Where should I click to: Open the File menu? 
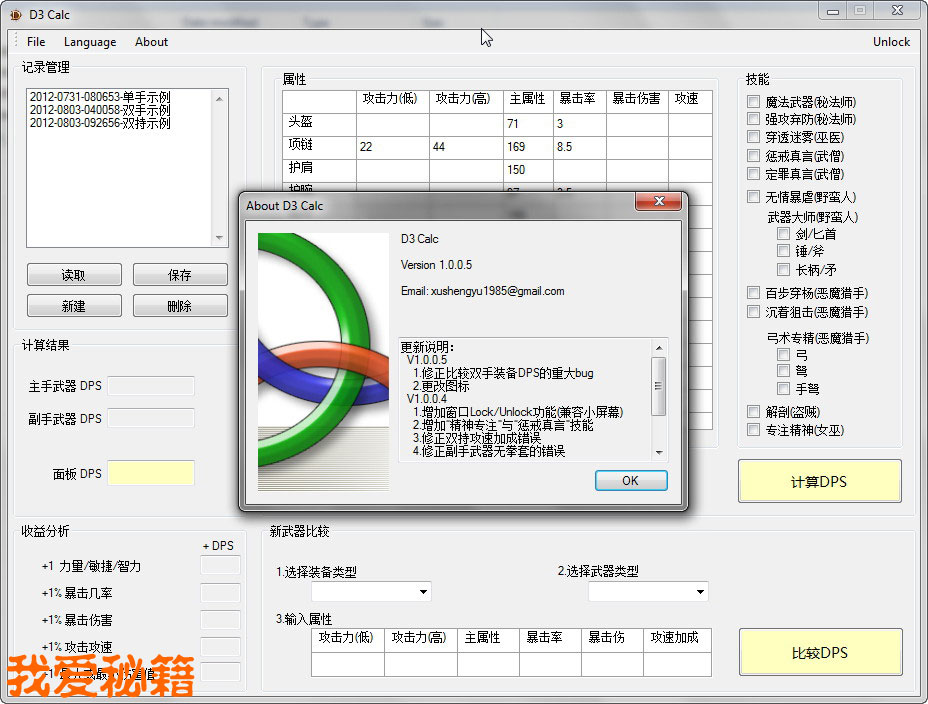[x=36, y=42]
